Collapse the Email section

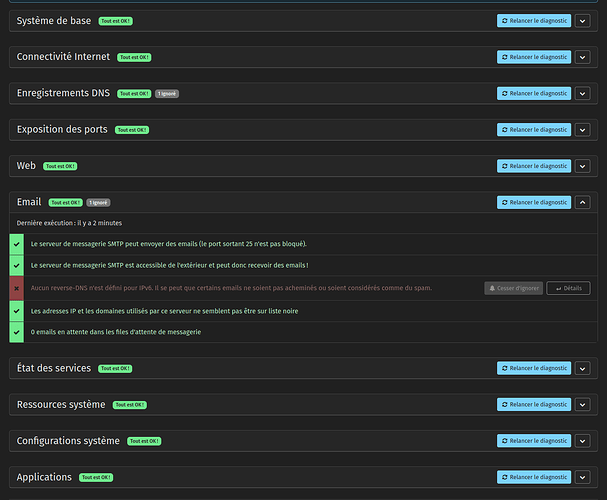click(582, 202)
